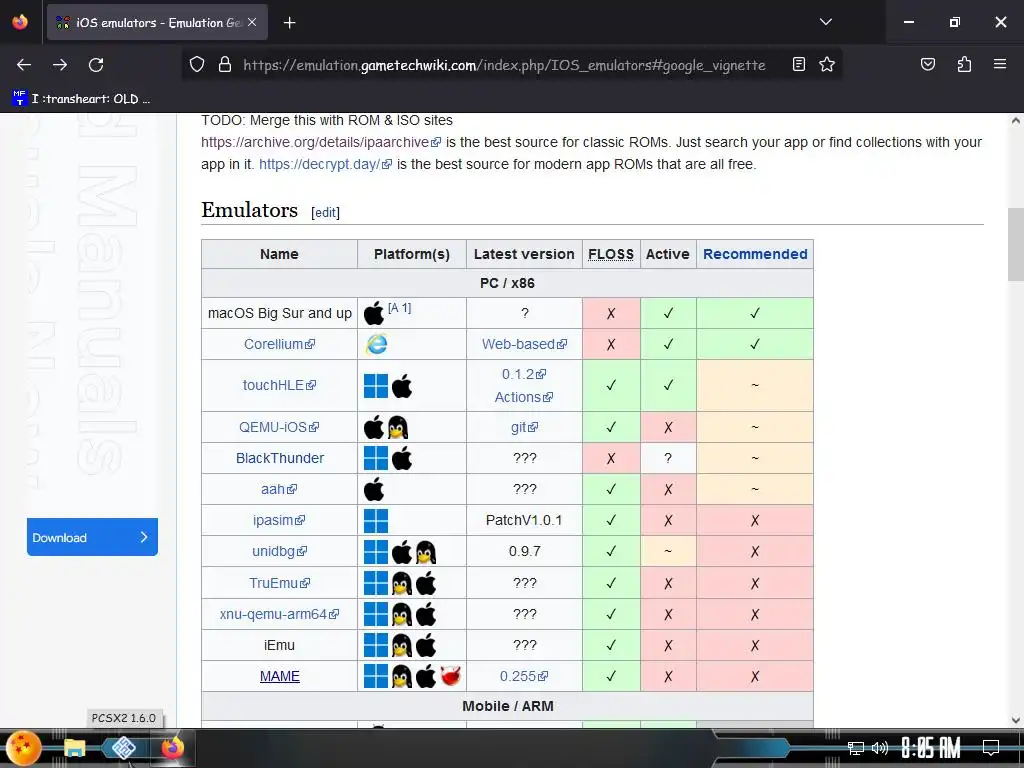Click the browser platform icon in Corellium row

pos(376,344)
